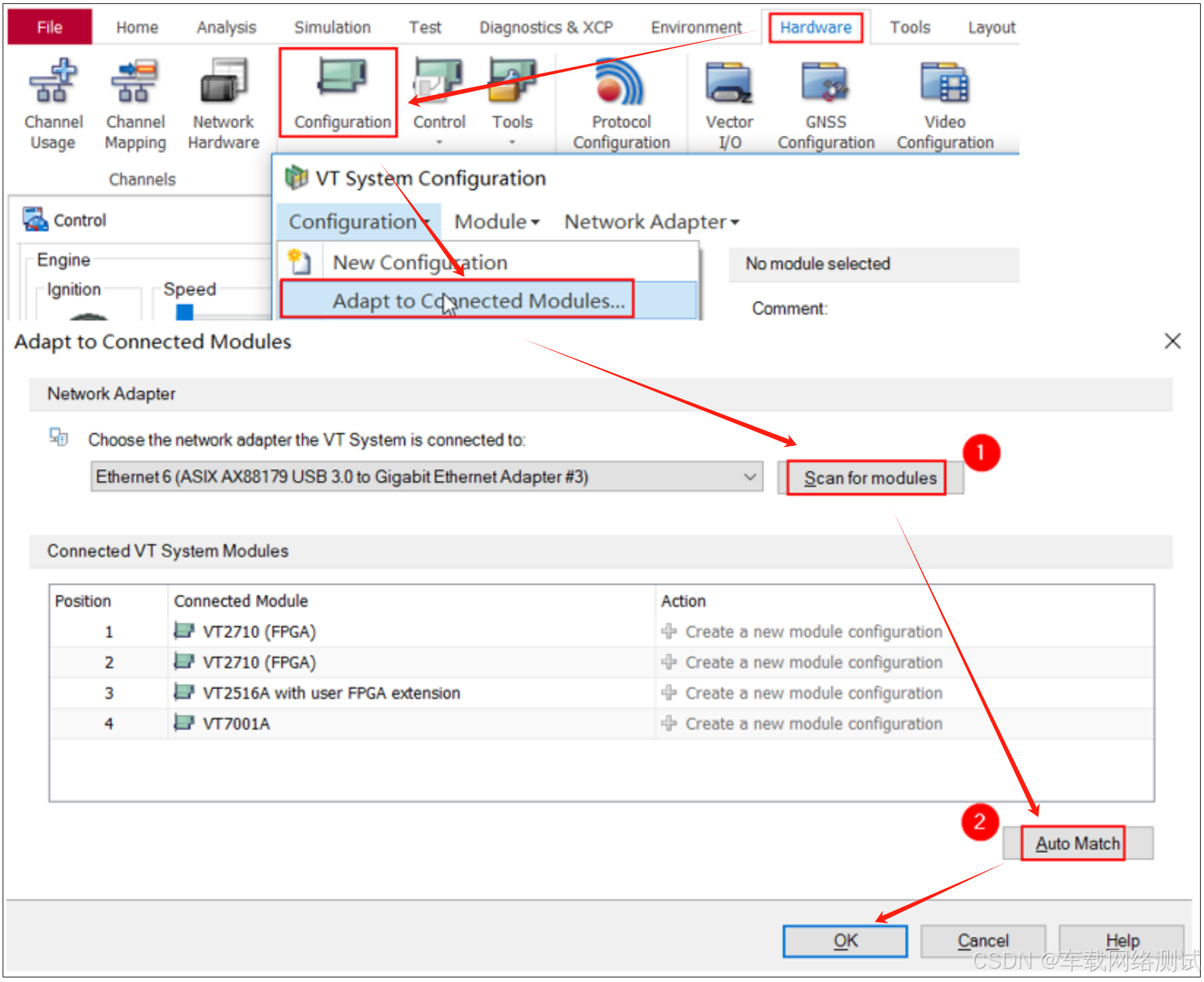
Task: Open dialog Help button
Action: coord(1122,940)
